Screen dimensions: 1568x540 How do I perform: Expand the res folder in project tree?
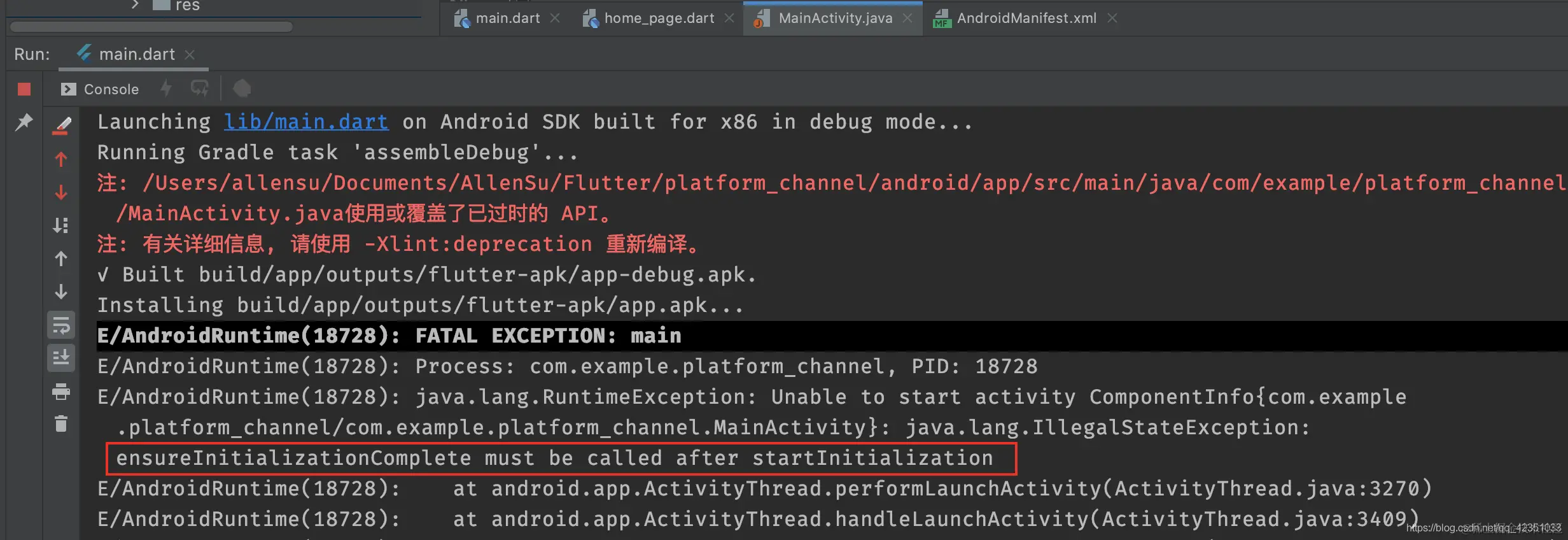(x=134, y=5)
